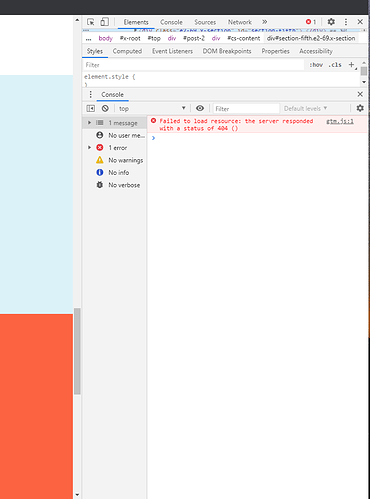Open the Sources panel tab
The image size is (370, 499).
[x=205, y=22]
